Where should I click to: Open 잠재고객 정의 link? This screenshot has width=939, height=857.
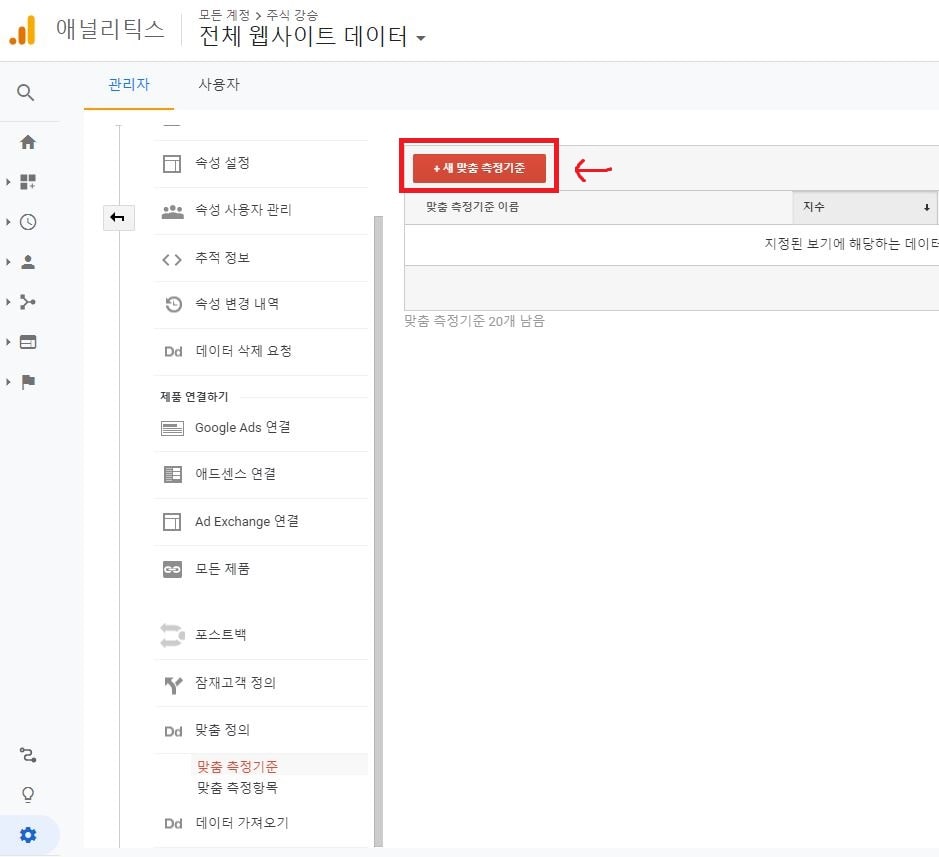point(235,683)
